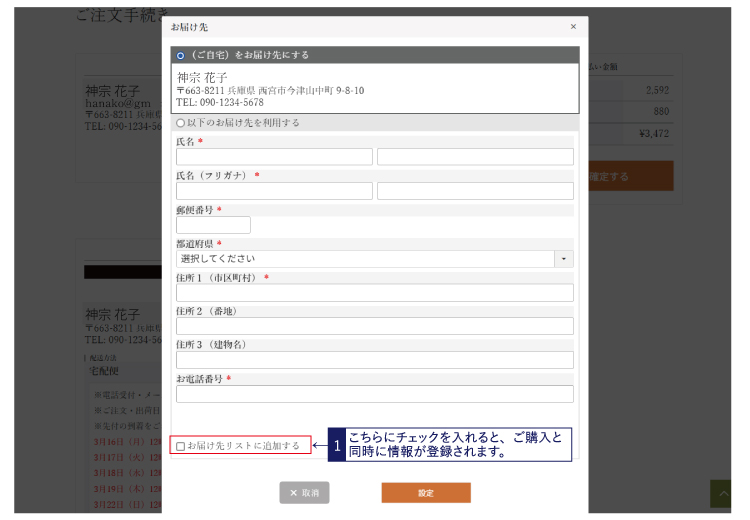This screenshot has width=750, height=520.
Task: Click the 神宗 花子 home address box
Action: click(x=376, y=89)
